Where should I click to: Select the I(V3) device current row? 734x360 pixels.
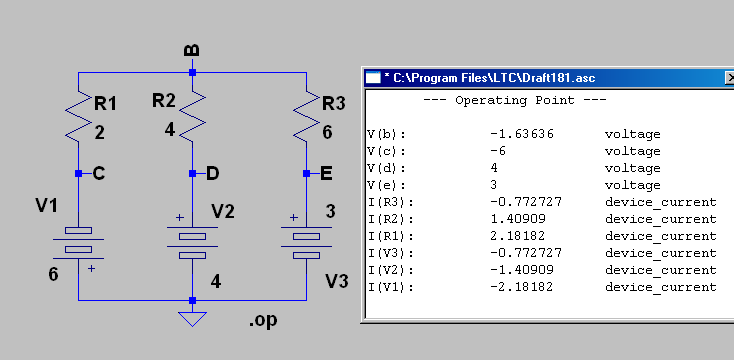(x=542, y=253)
